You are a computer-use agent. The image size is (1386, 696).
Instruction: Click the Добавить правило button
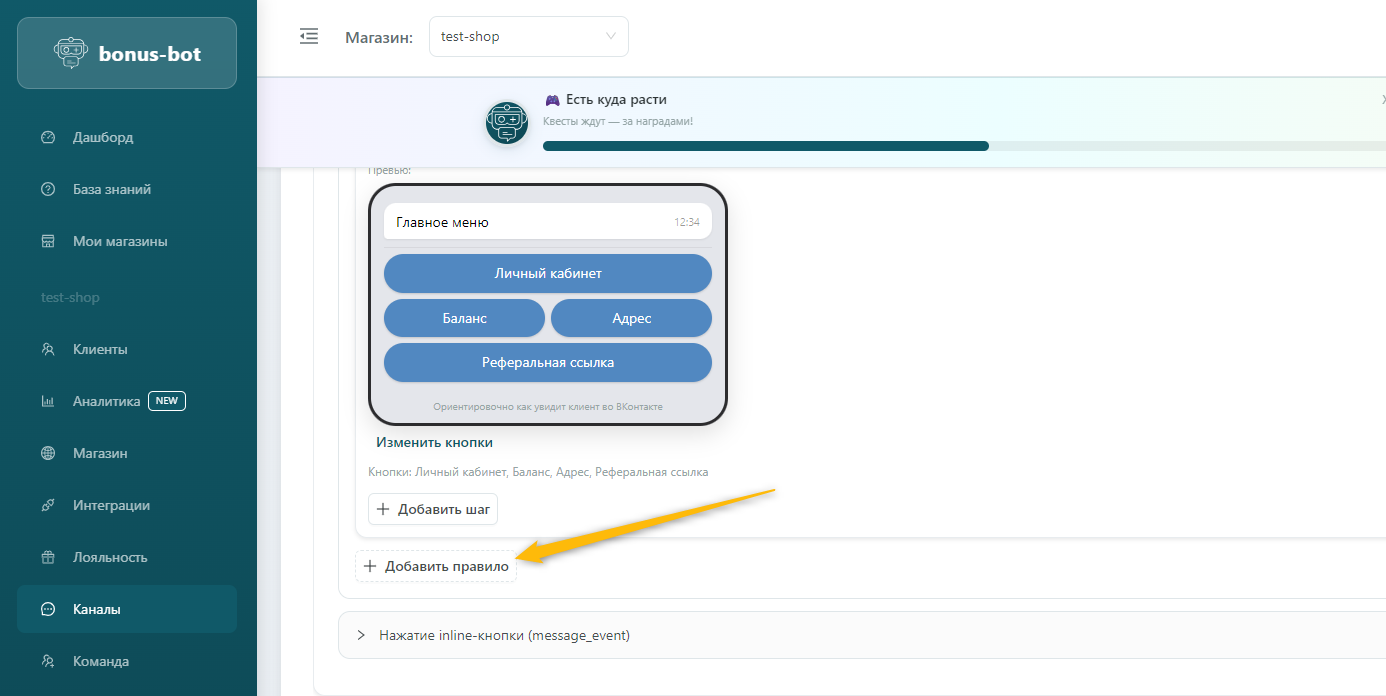(436, 566)
